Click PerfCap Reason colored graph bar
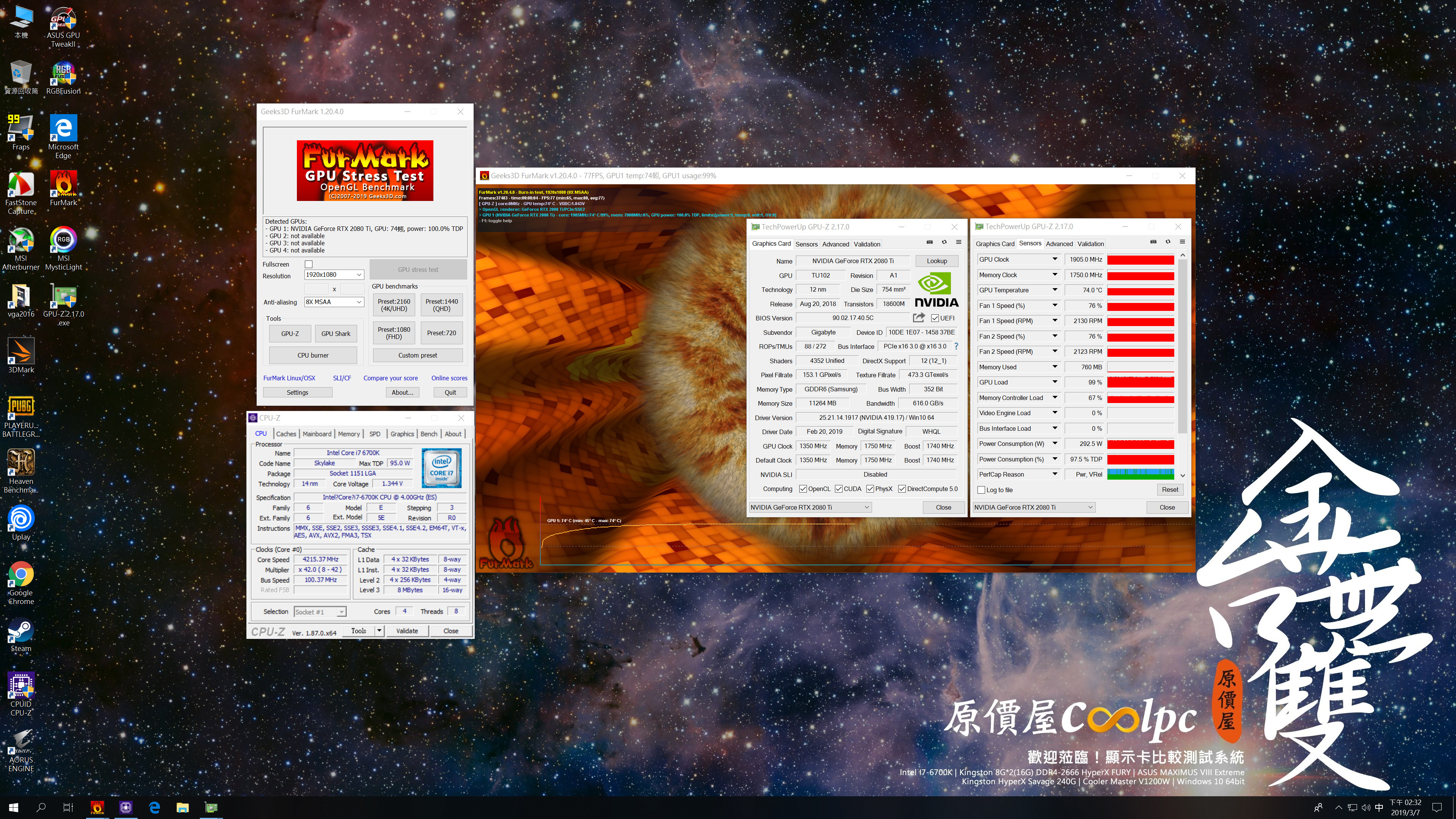The height and width of the screenshot is (819, 1456). click(1141, 474)
